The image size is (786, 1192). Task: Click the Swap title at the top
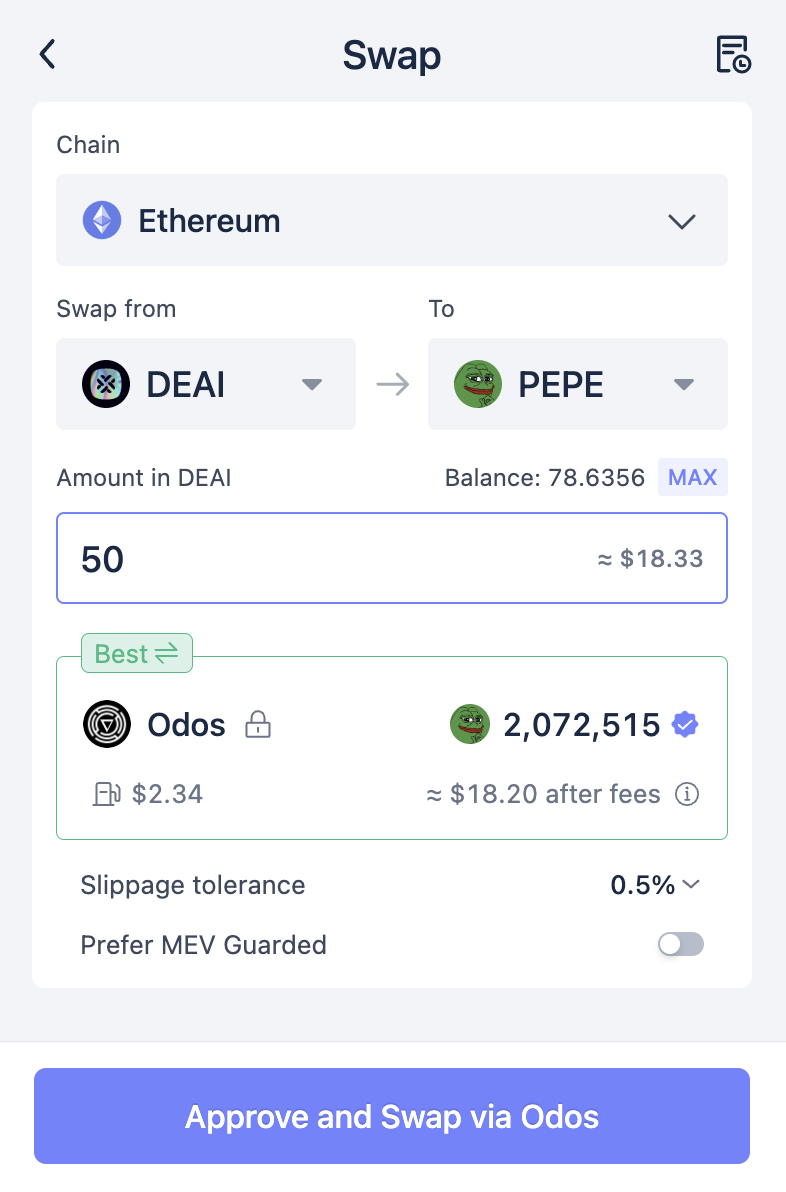(x=392, y=55)
